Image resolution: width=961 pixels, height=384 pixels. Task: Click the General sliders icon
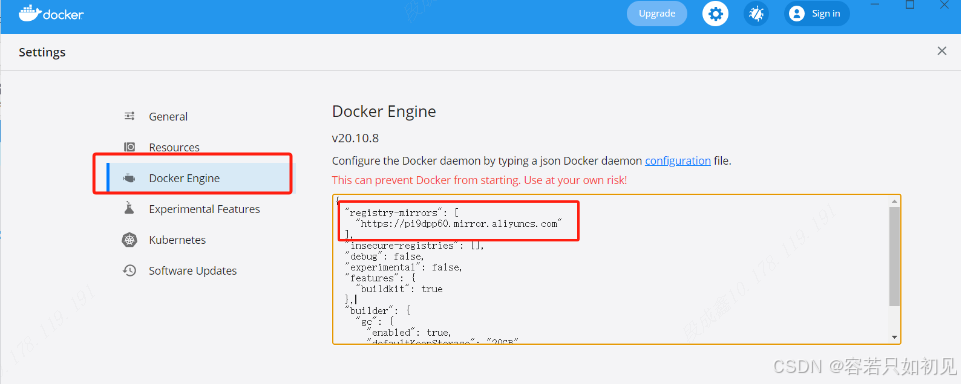tap(129, 116)
